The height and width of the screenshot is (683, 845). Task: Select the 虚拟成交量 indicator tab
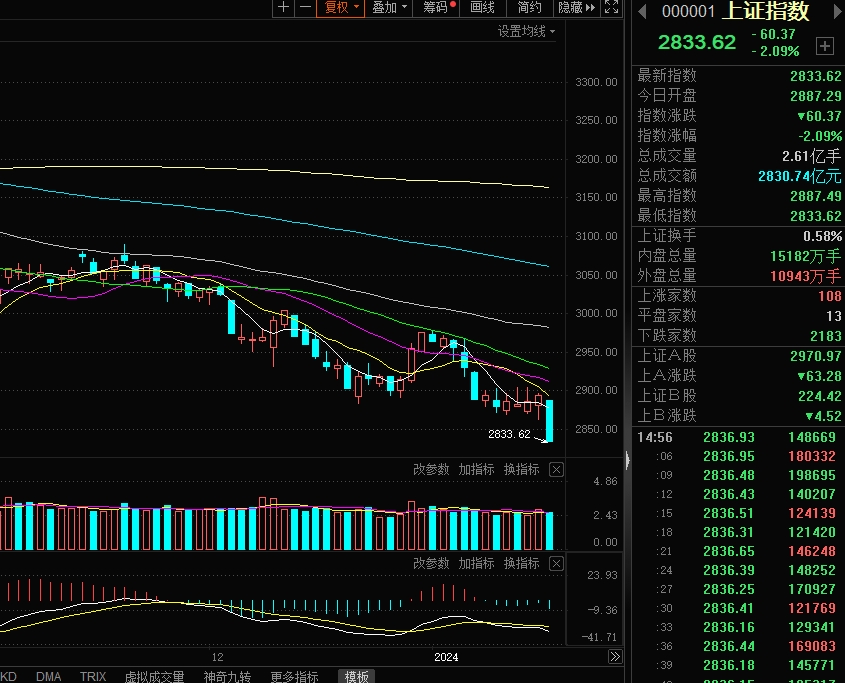coord(154,677)
